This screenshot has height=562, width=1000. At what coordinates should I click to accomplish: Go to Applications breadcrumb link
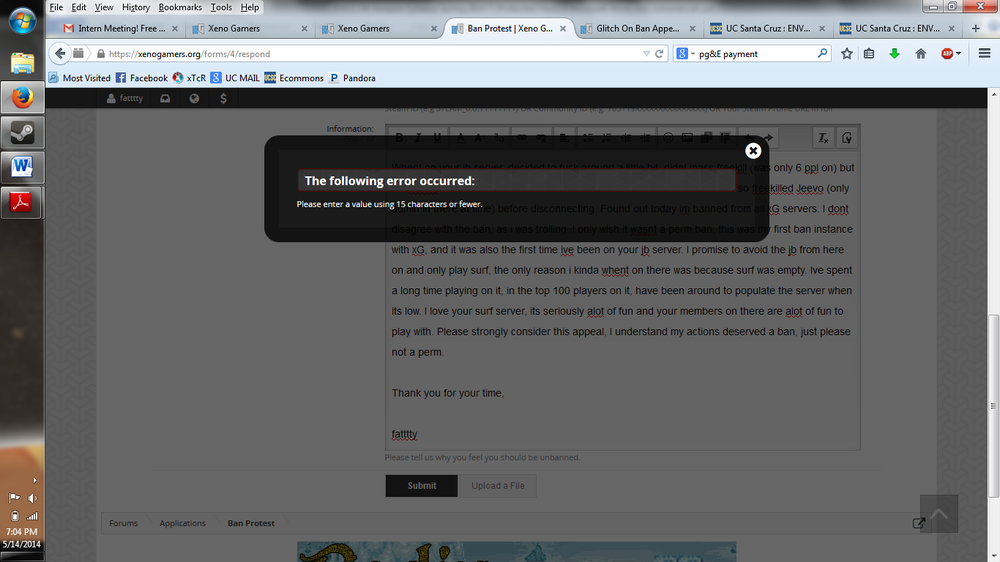[x=182, y=523]
